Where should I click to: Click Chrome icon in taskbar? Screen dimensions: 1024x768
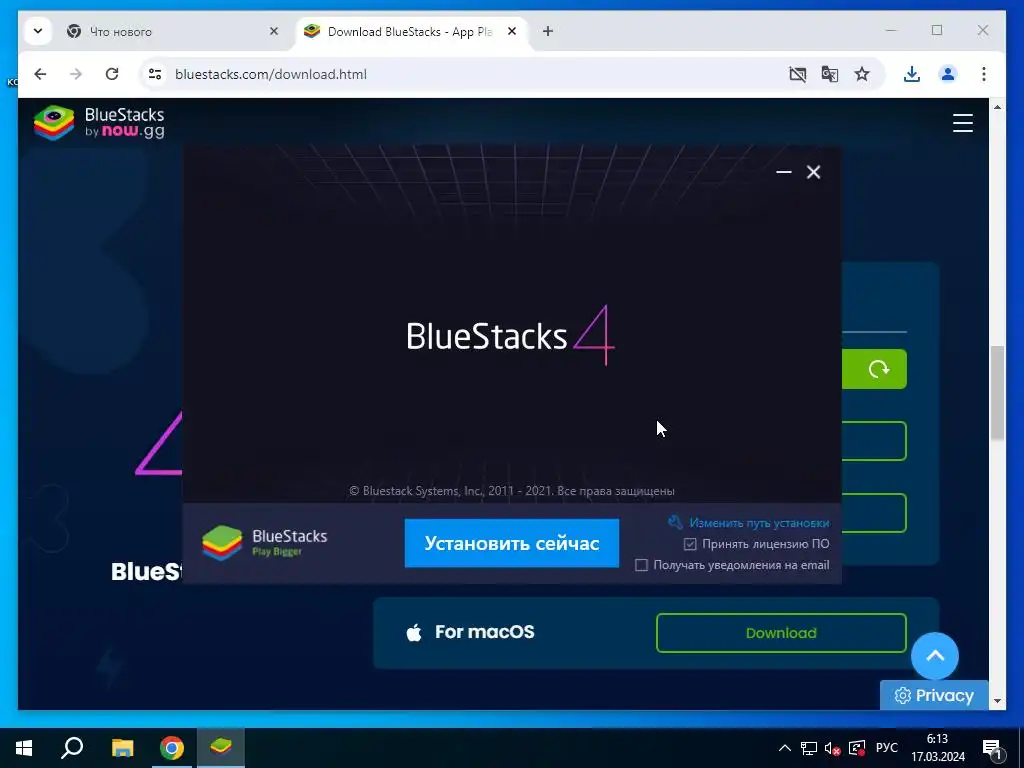click(x=172, y=748)
